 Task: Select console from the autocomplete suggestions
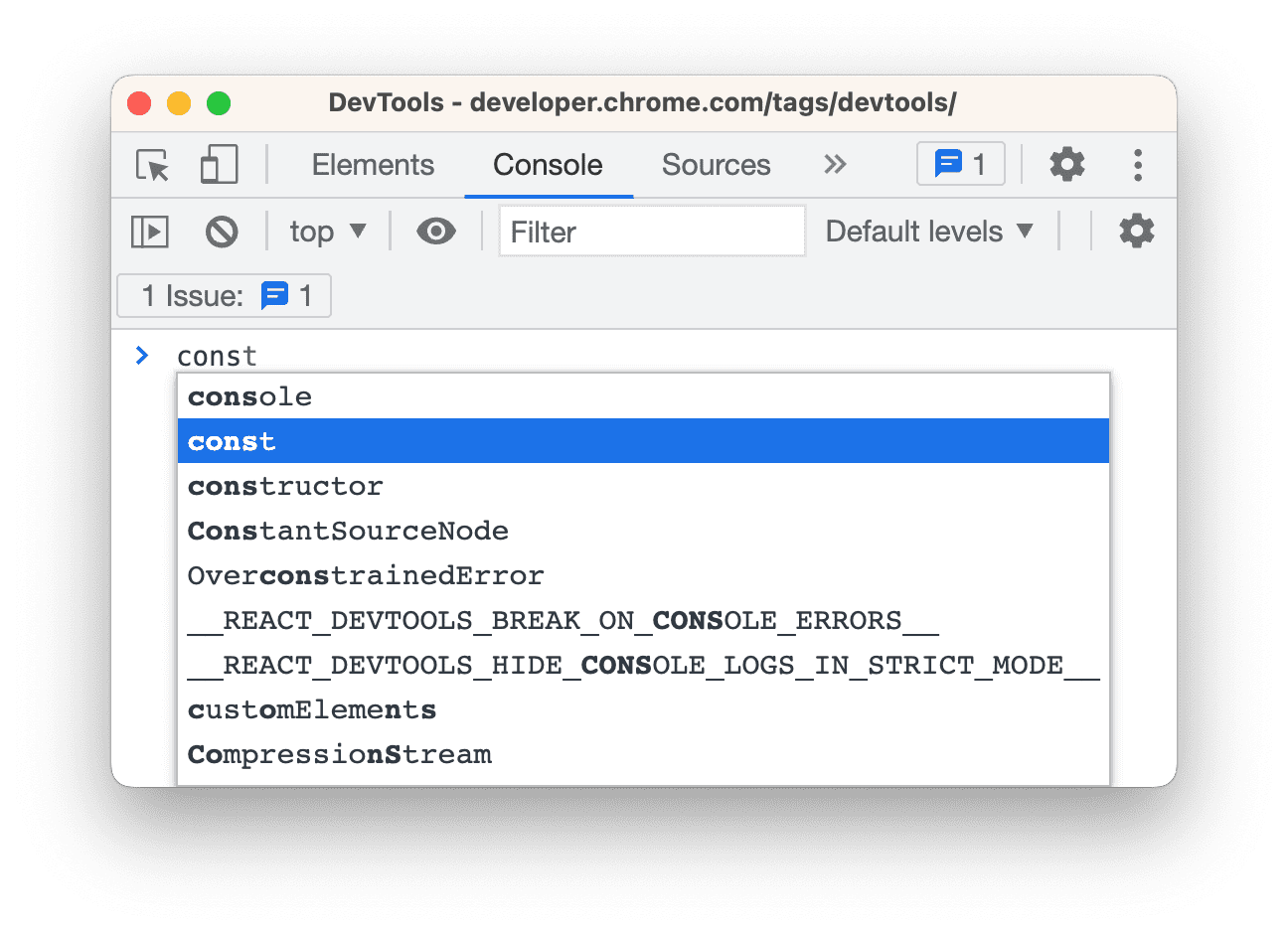249,395
